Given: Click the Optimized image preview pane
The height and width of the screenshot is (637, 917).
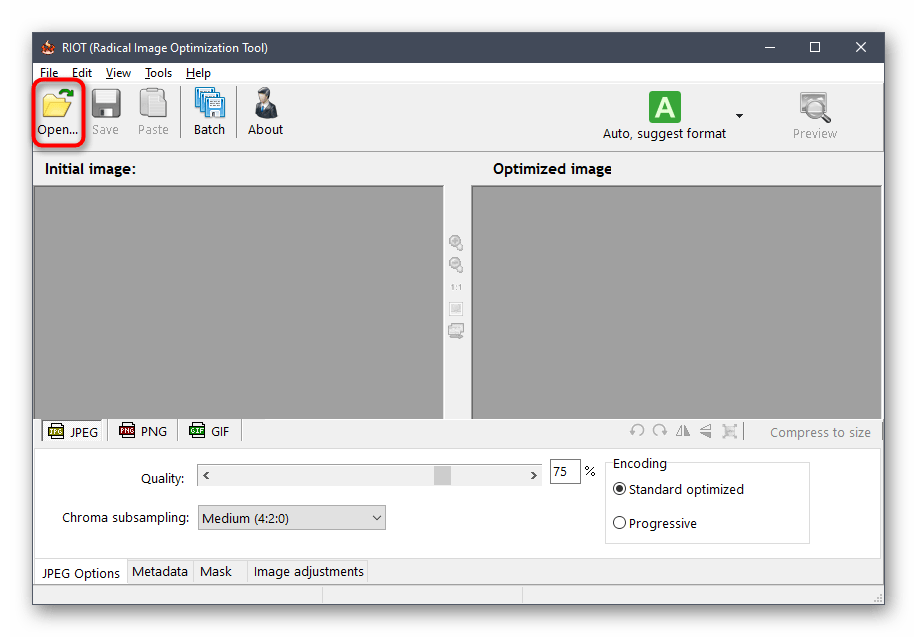Looking at the screenshot, I should pos(676,302).
